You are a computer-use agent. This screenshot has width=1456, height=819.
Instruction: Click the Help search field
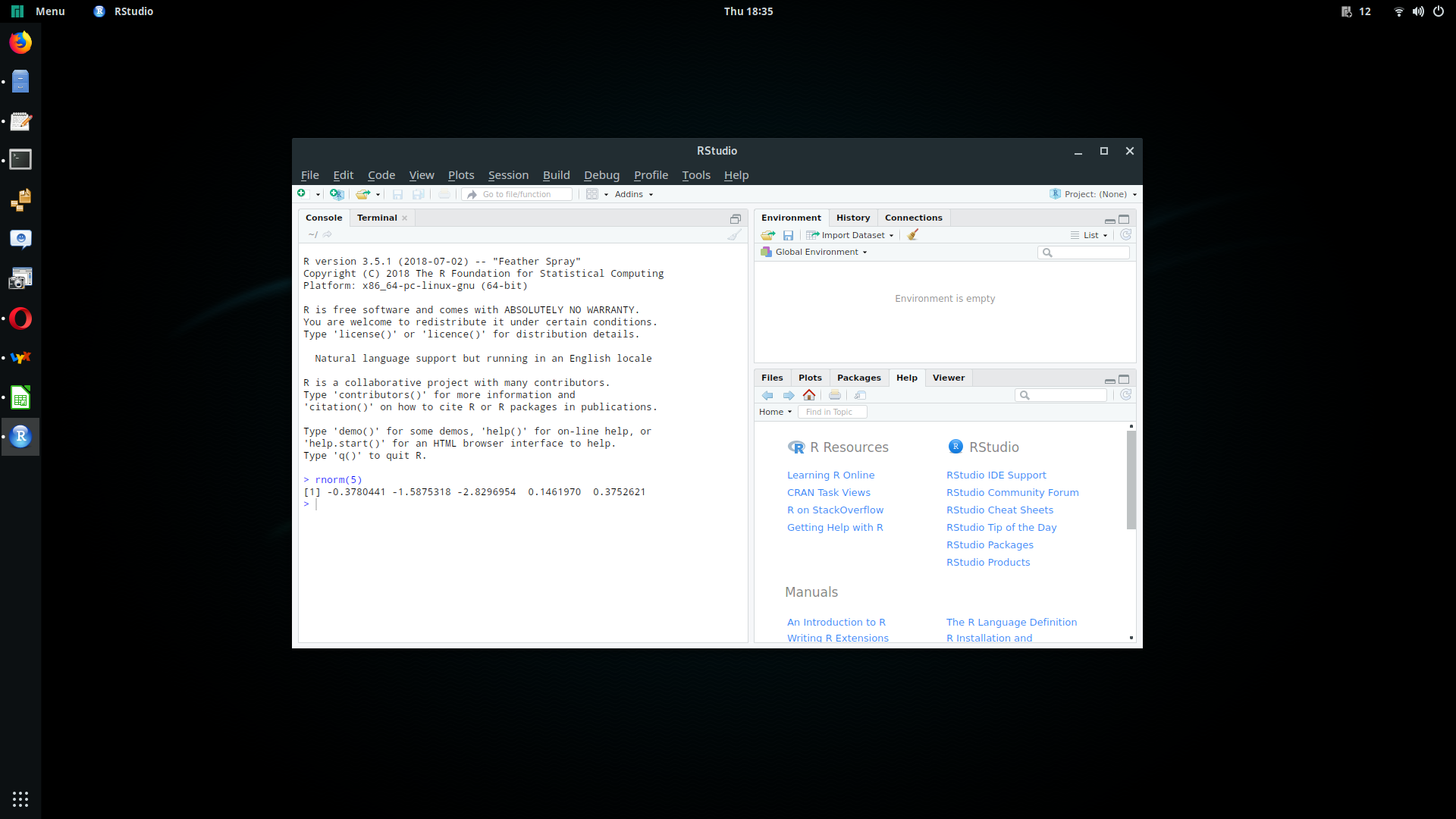coord(1061,395)
